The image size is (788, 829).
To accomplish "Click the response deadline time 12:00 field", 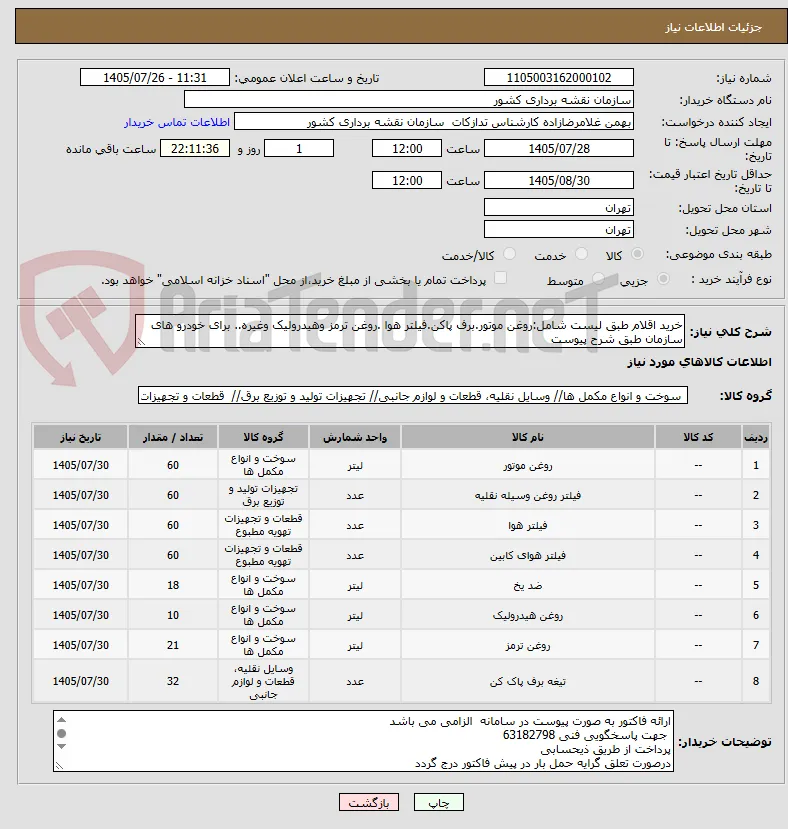I will click(407, 149).
